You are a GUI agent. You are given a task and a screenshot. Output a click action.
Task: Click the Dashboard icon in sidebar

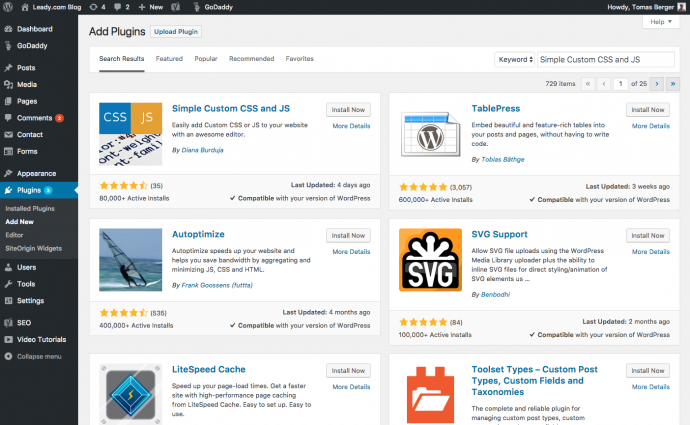click(8, 29)
